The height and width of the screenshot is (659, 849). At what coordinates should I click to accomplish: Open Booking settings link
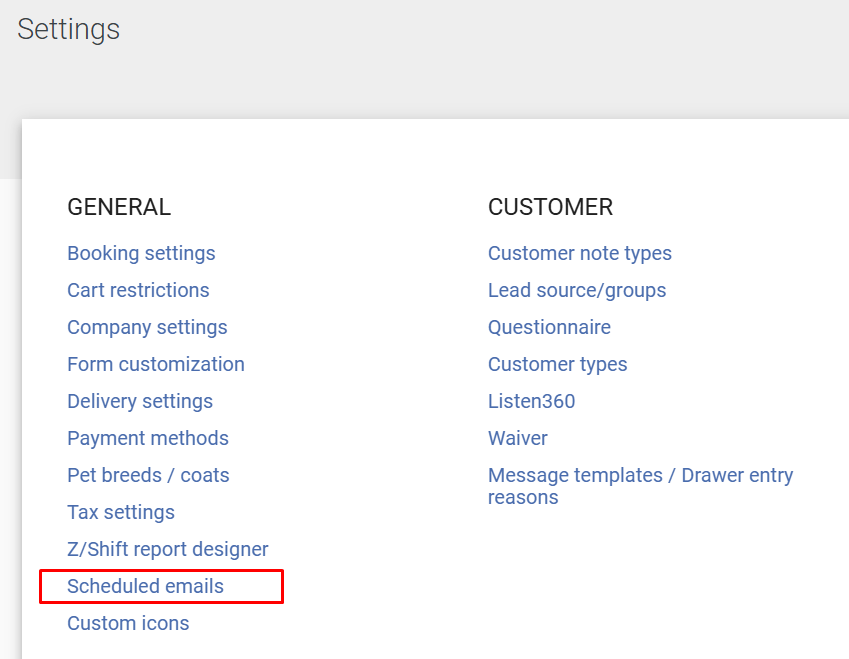tap(141, 253)
